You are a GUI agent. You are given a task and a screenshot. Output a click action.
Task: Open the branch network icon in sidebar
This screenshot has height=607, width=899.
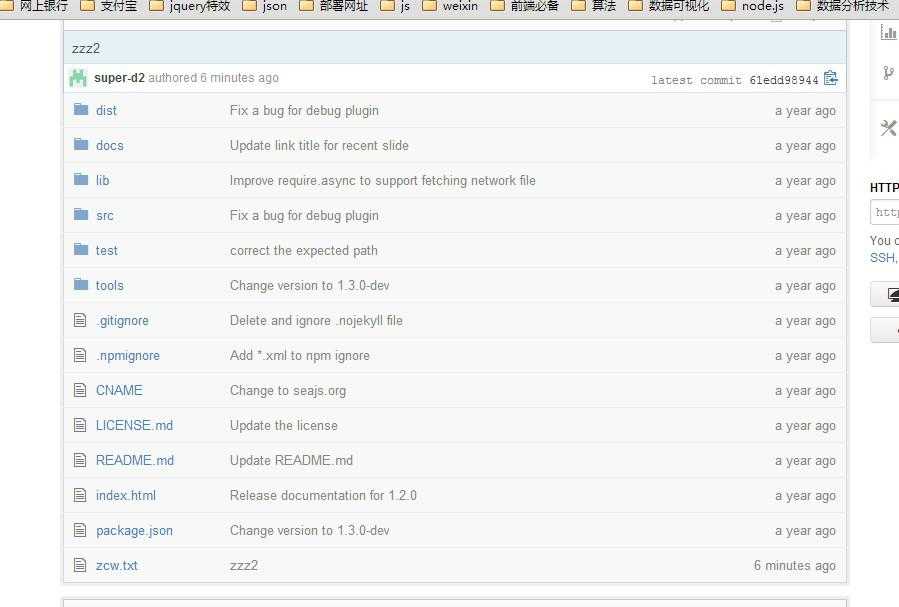pos(888,73)
